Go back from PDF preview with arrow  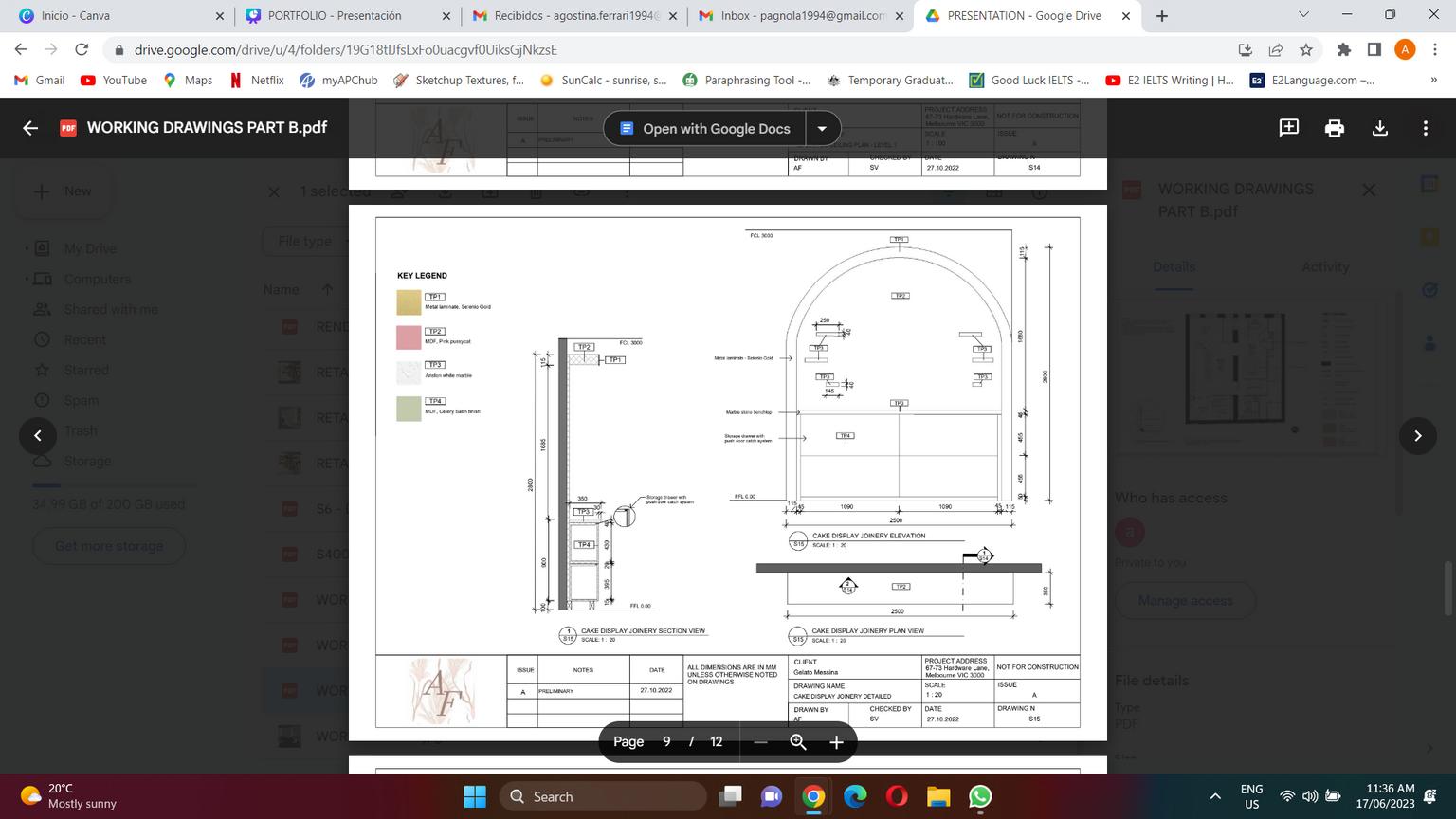click(x=30, y=128)
